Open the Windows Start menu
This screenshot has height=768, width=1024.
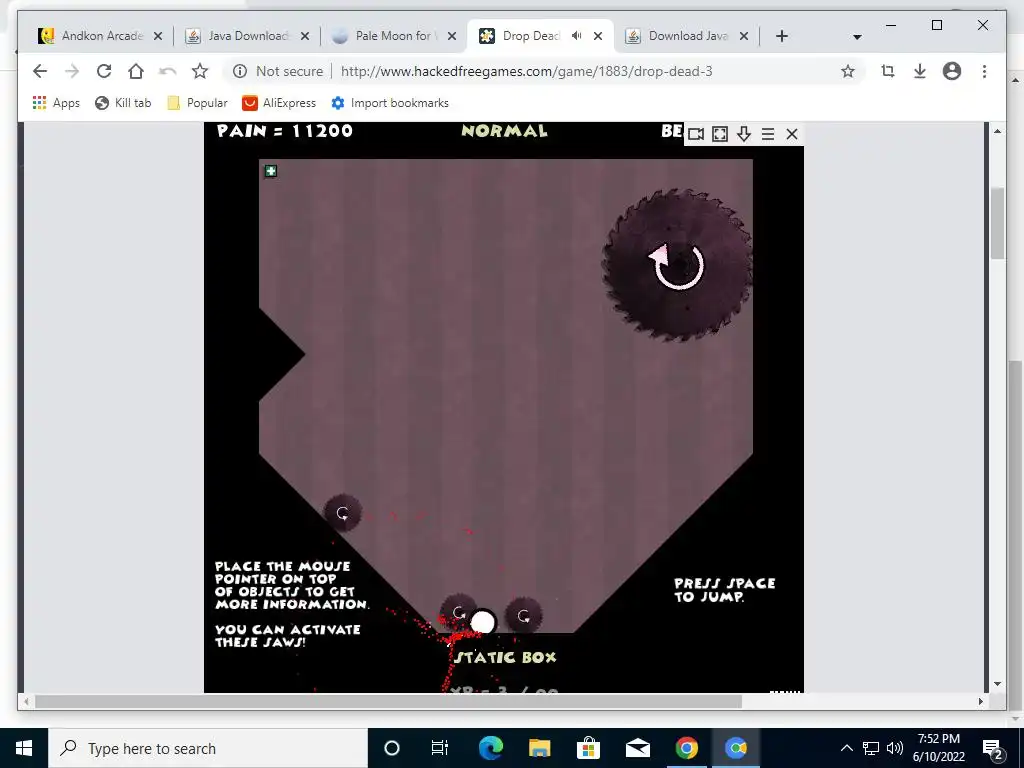pos(24,748)
